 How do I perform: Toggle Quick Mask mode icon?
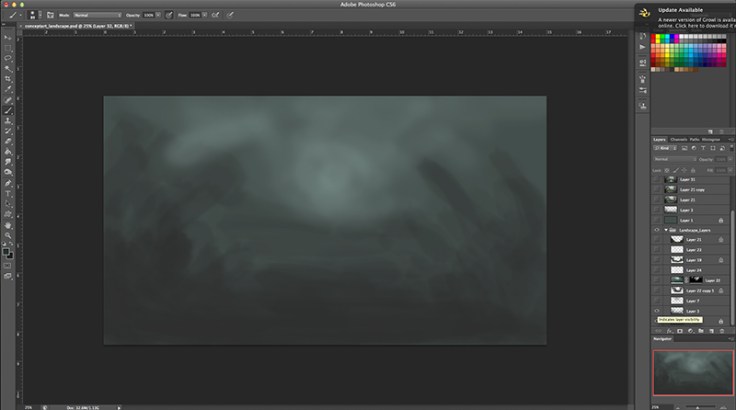[8, 266]
